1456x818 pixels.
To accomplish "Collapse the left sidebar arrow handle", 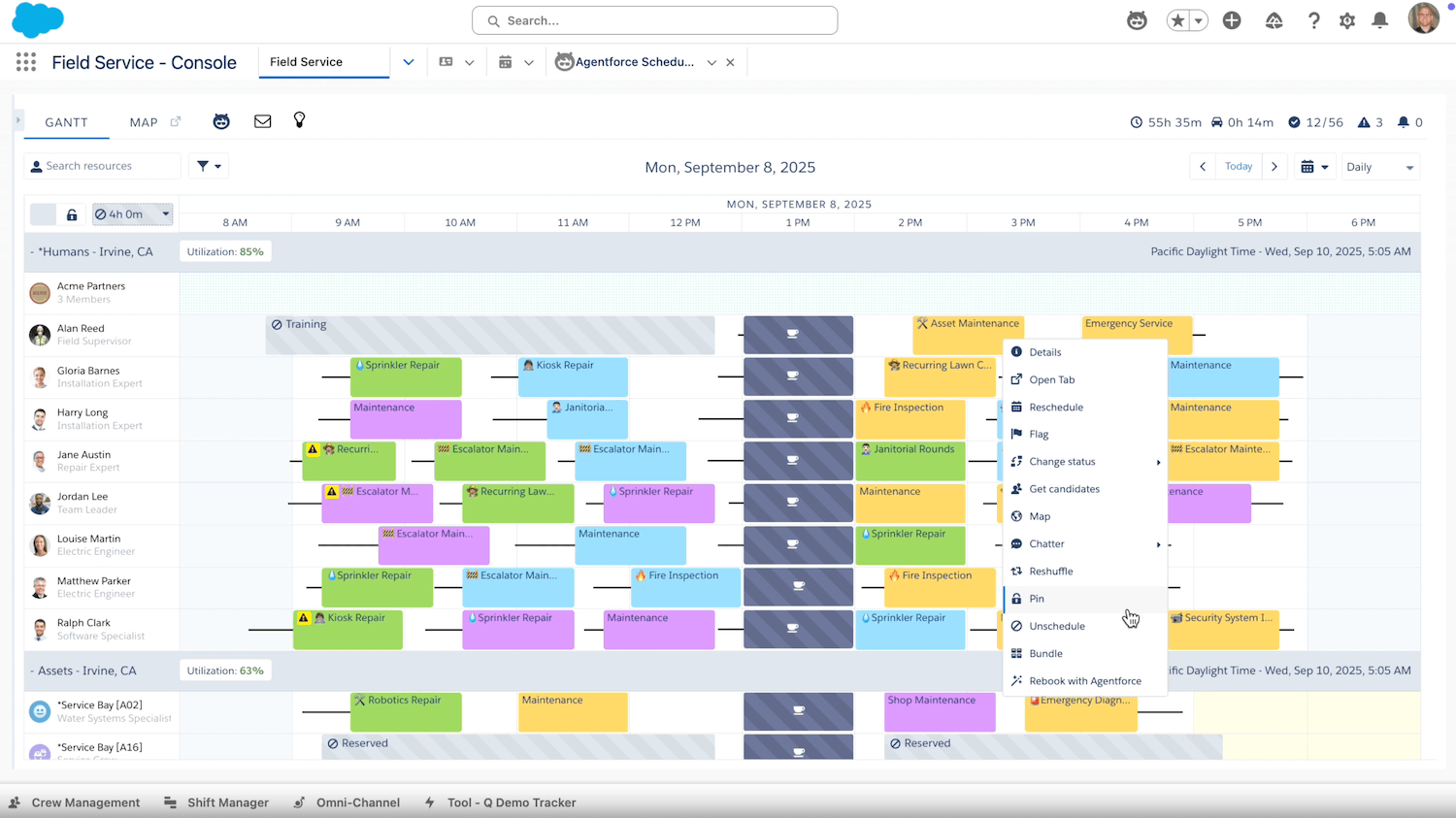I will point(17,121).
